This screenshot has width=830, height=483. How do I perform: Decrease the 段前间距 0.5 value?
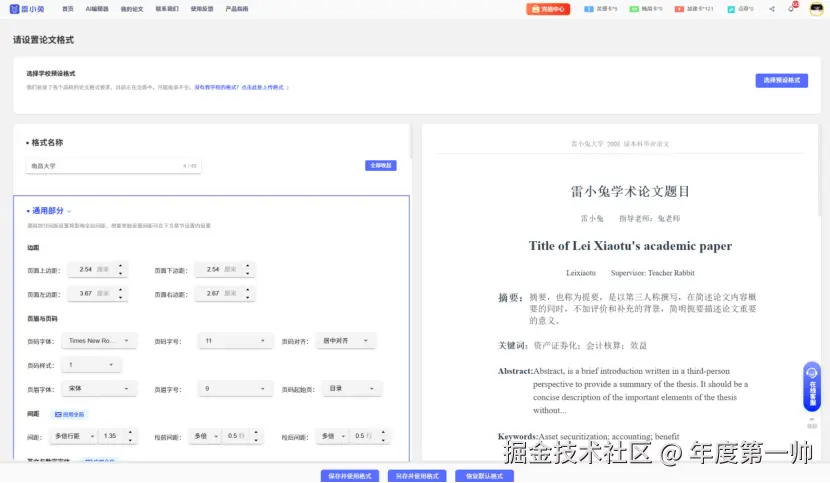256,440
